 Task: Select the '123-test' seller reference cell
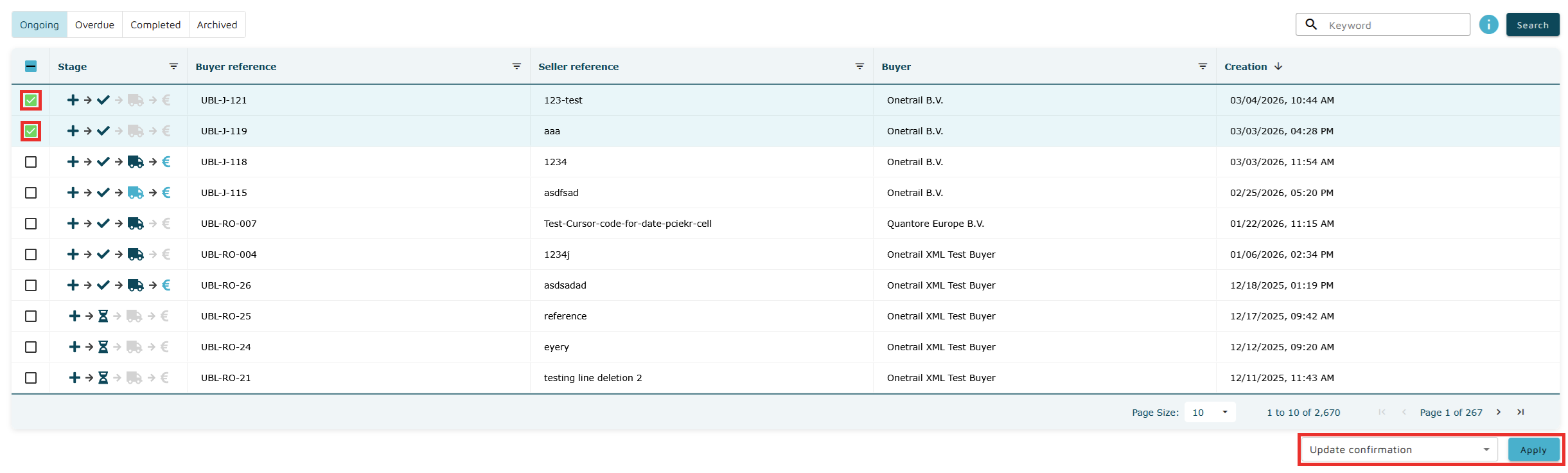tap(701, 100)
